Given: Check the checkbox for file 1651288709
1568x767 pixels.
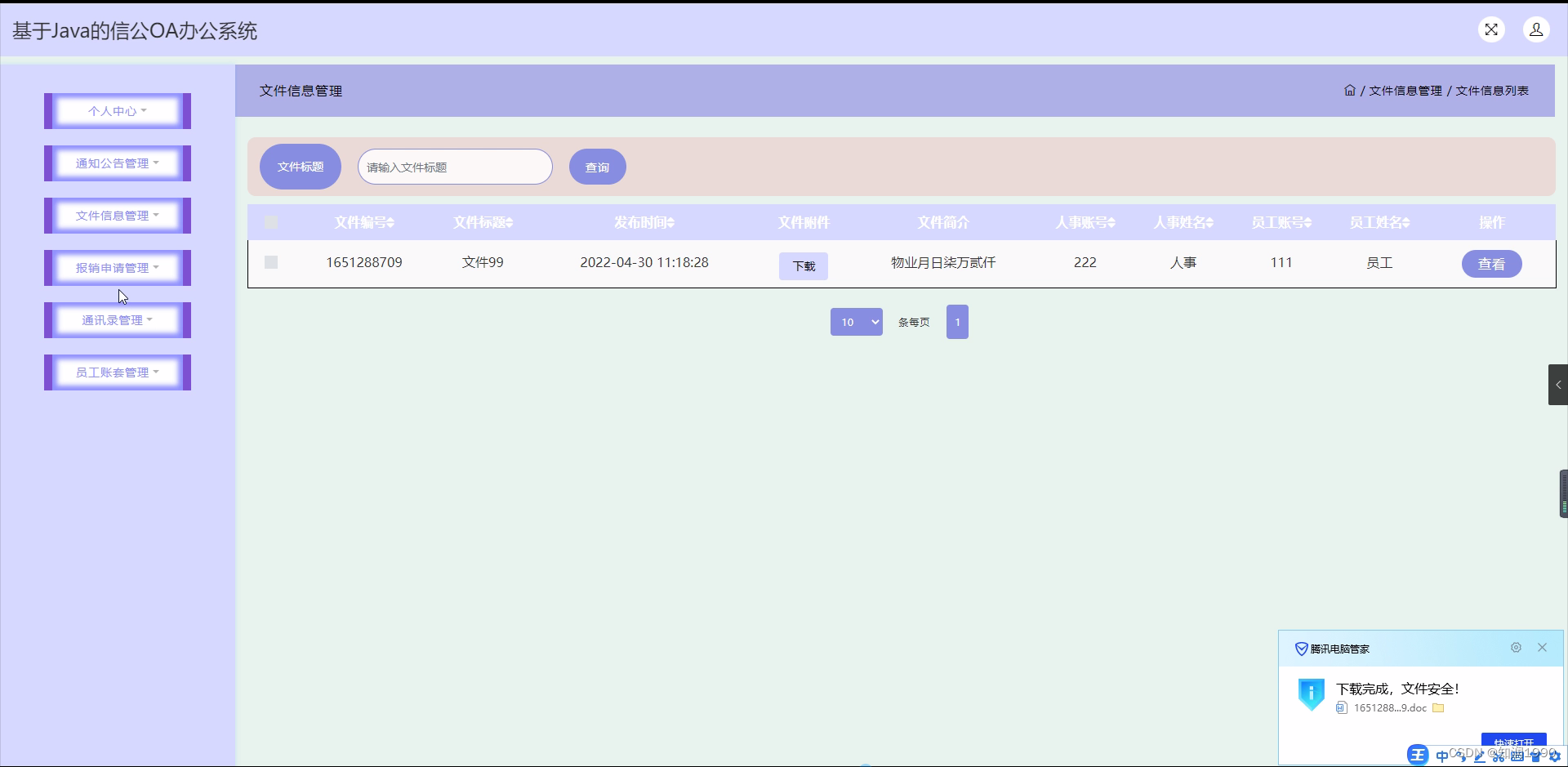Looking at the screenshot, I should coord(270,262).
